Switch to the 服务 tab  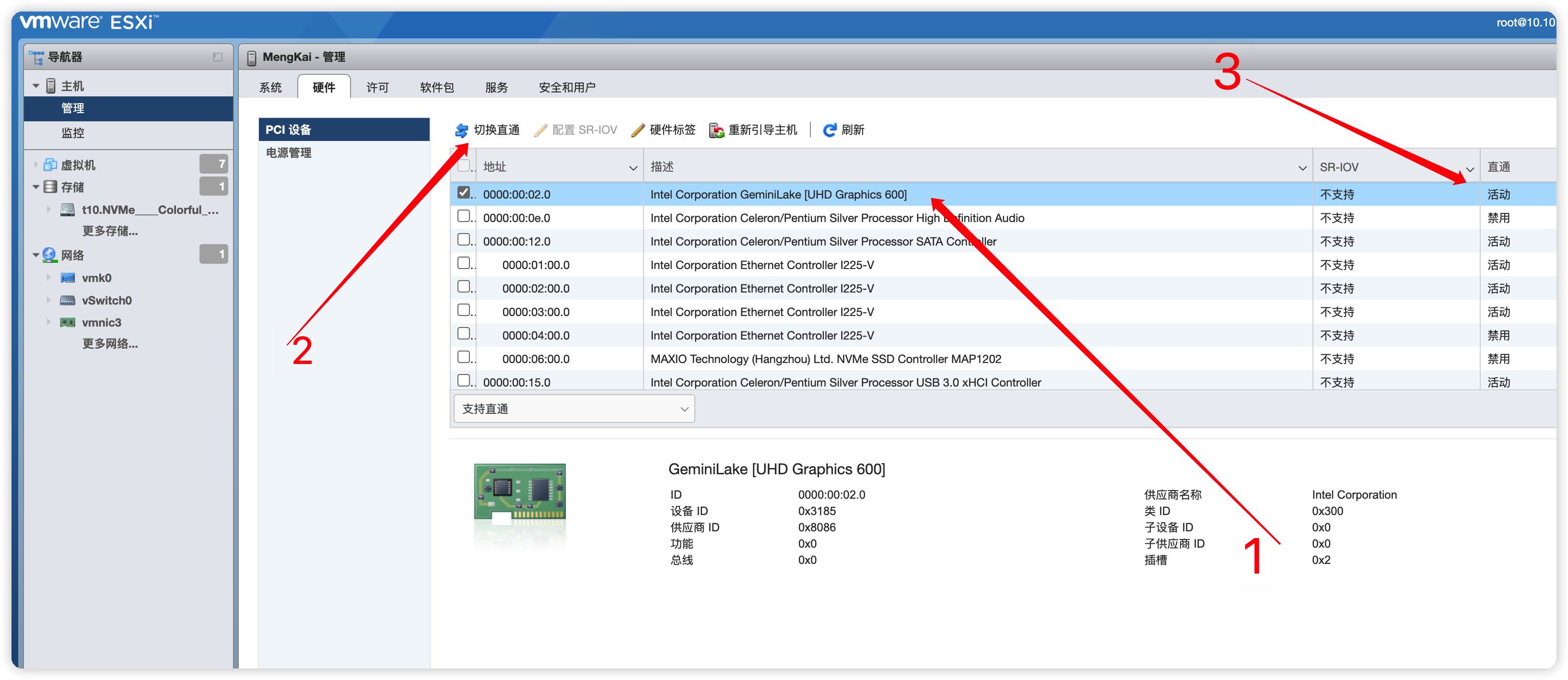tap(496, 87)
